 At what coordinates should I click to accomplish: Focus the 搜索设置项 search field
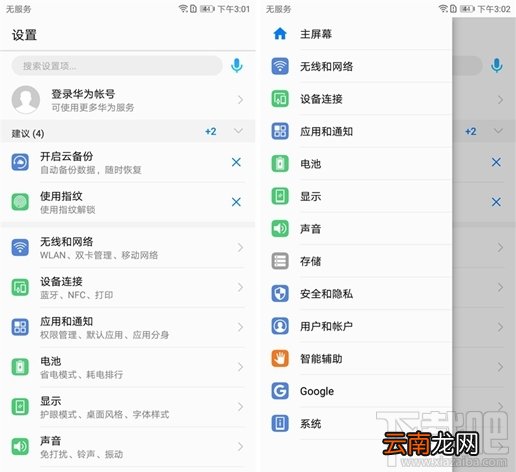(117, 66)
